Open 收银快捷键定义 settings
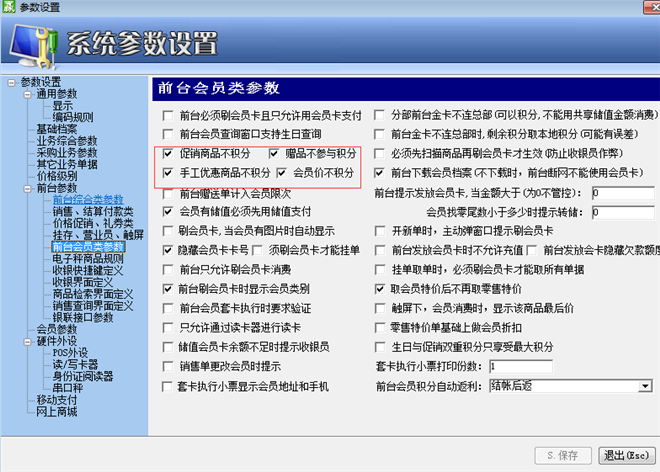660x472 pixels. click(88, 270)
